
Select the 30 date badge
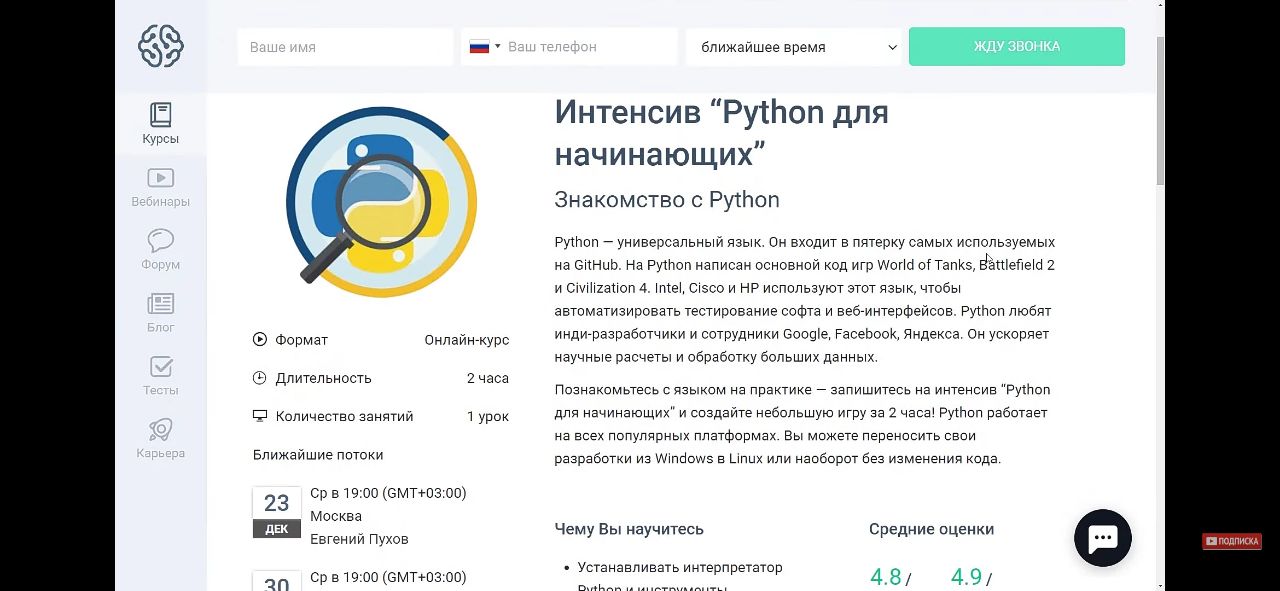277,581
